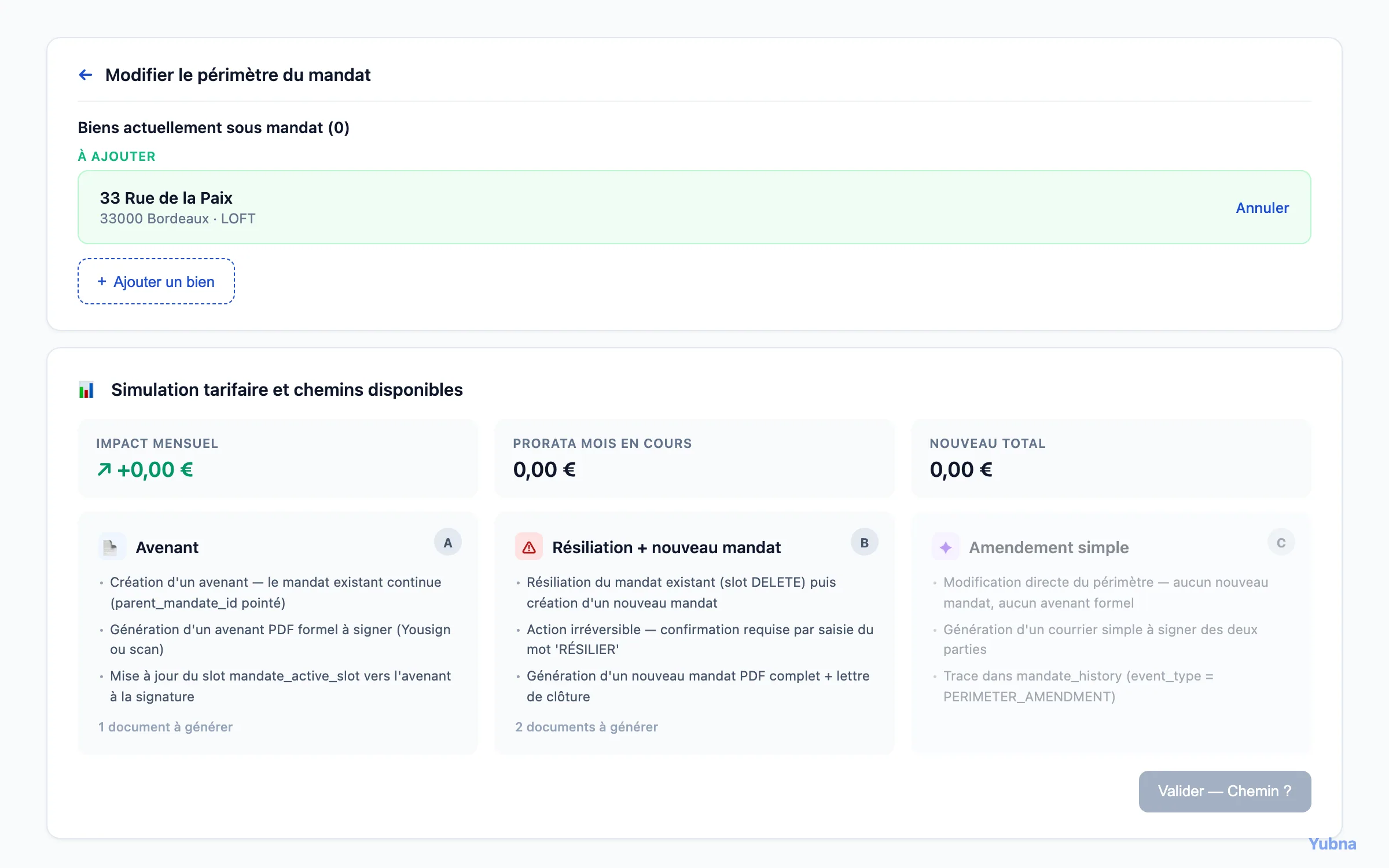1389x868 pixels.
Task: Click the Avenant document icon
Action: [x=112, y=547]
